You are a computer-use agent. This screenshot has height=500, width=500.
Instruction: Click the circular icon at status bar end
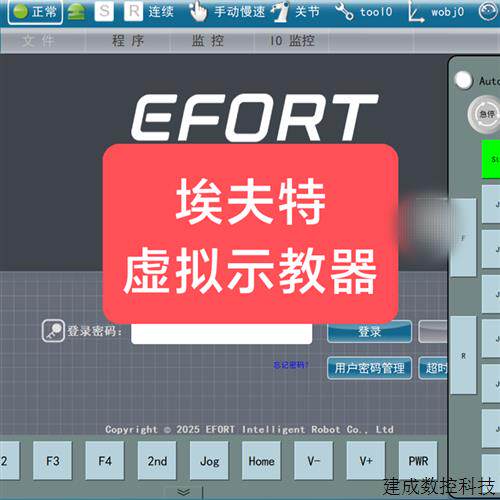pyautogui.click(x=489, y=11)
